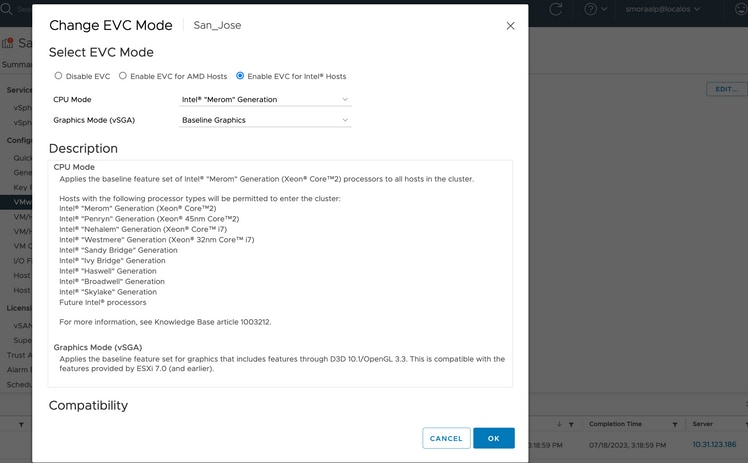Viewport: 748px width, 463px height.
Task: Open the Graphics Mode (vSGA) dropdown
Action: [x=265, y=120]
